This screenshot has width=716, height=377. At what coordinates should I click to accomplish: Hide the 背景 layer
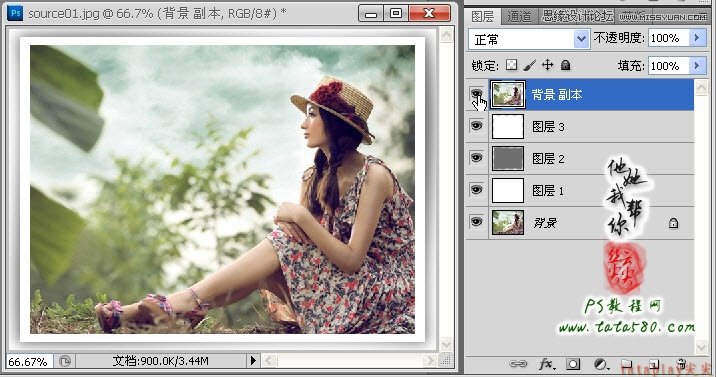tap(476, 221)
